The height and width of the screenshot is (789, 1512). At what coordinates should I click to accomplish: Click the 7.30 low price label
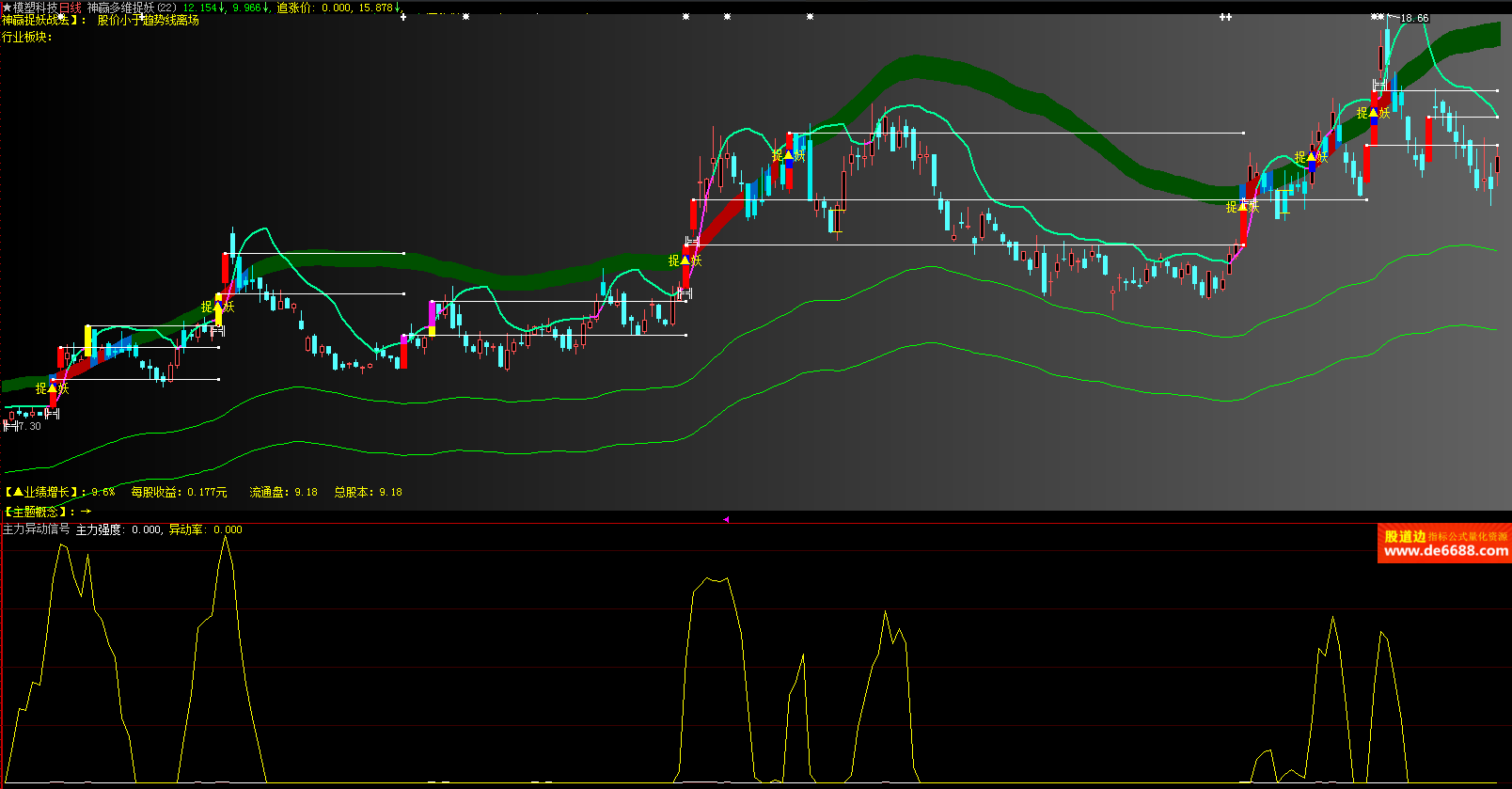(29, 426)
